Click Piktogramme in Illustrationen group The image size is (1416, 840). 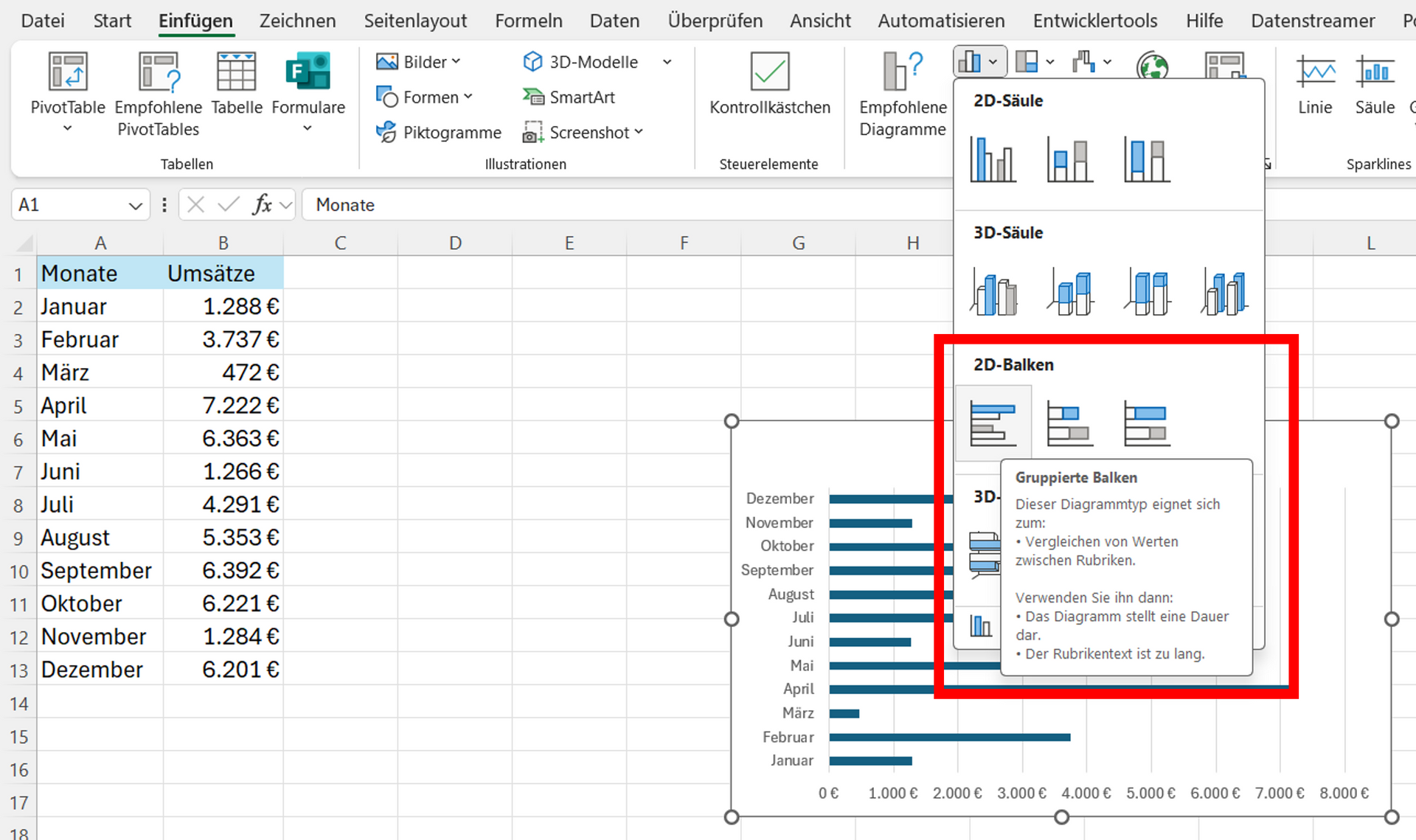[439, 133]
